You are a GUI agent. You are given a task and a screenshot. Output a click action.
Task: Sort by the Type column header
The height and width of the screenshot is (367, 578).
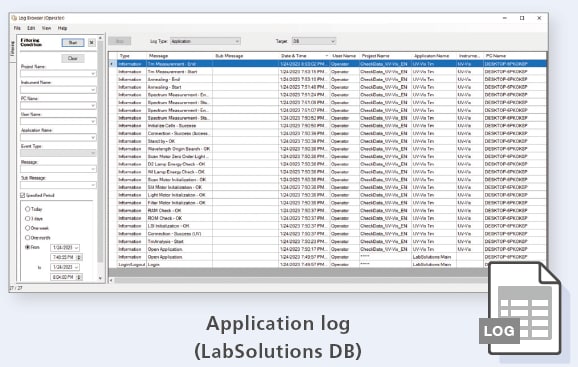point(132,56)
